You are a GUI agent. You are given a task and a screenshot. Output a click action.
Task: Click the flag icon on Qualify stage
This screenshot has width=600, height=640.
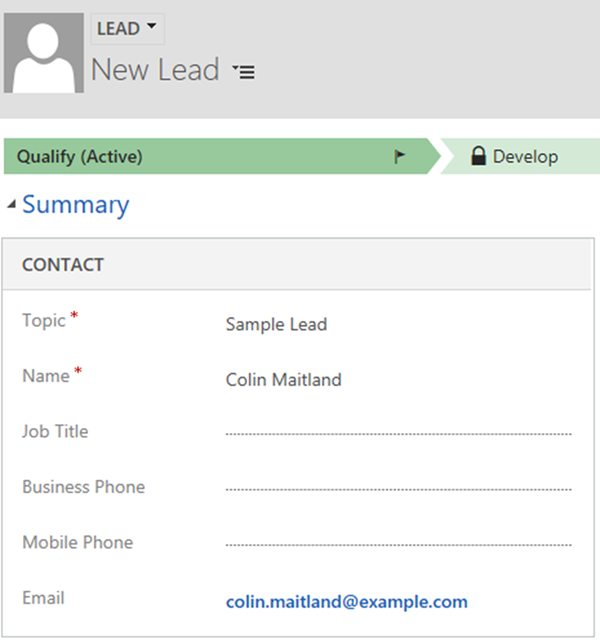pyautogui.click(x=400, y=157)
